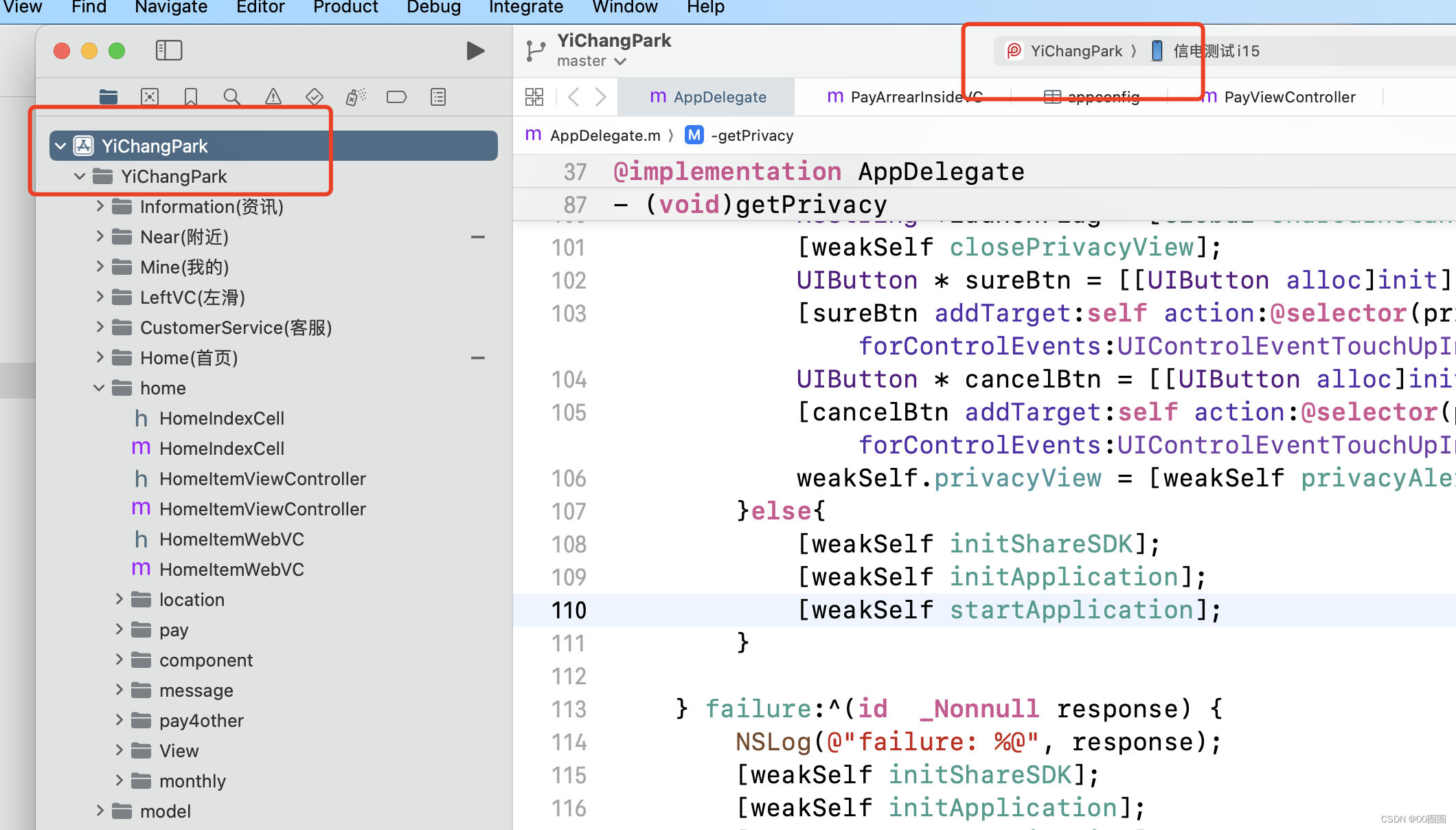Screen dimensions: 1456x830
Task: Click the Run/Play button to build
Action: pyautogui.click(x=474, y=51)
